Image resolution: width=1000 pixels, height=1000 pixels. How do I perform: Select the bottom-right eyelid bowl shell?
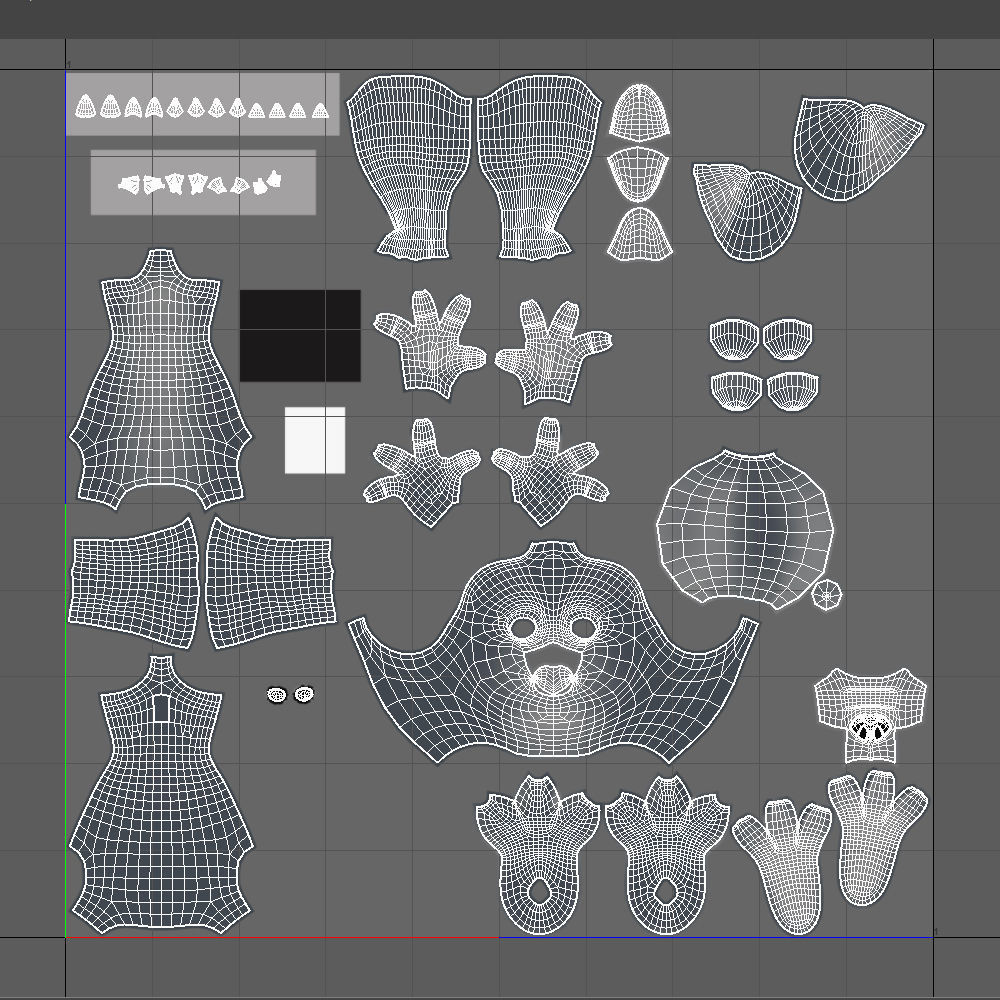tap(792, 390)
